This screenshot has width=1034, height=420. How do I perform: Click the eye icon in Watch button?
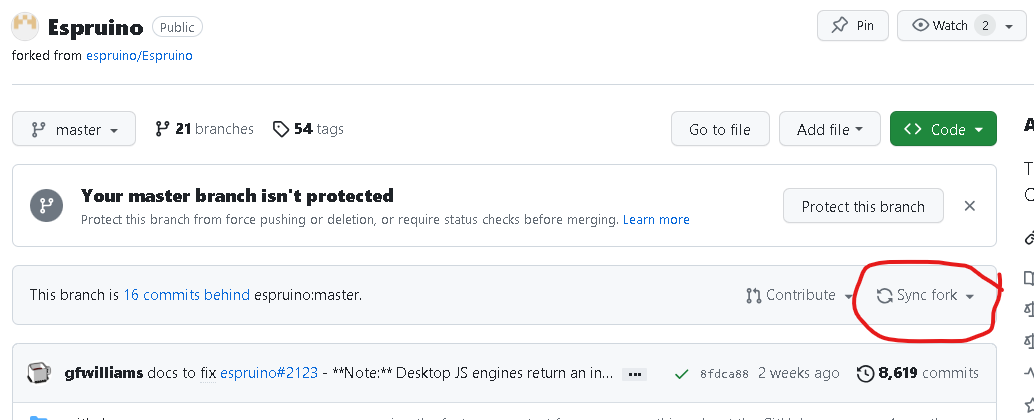(x=920, y=25)
